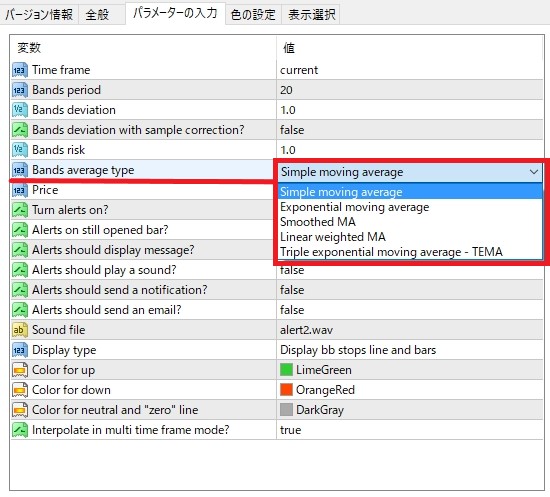Viewport: 550px width, 497px height.
Task: Select the Interpolate in multi time frame mode? label
Action: click(130, 430)
